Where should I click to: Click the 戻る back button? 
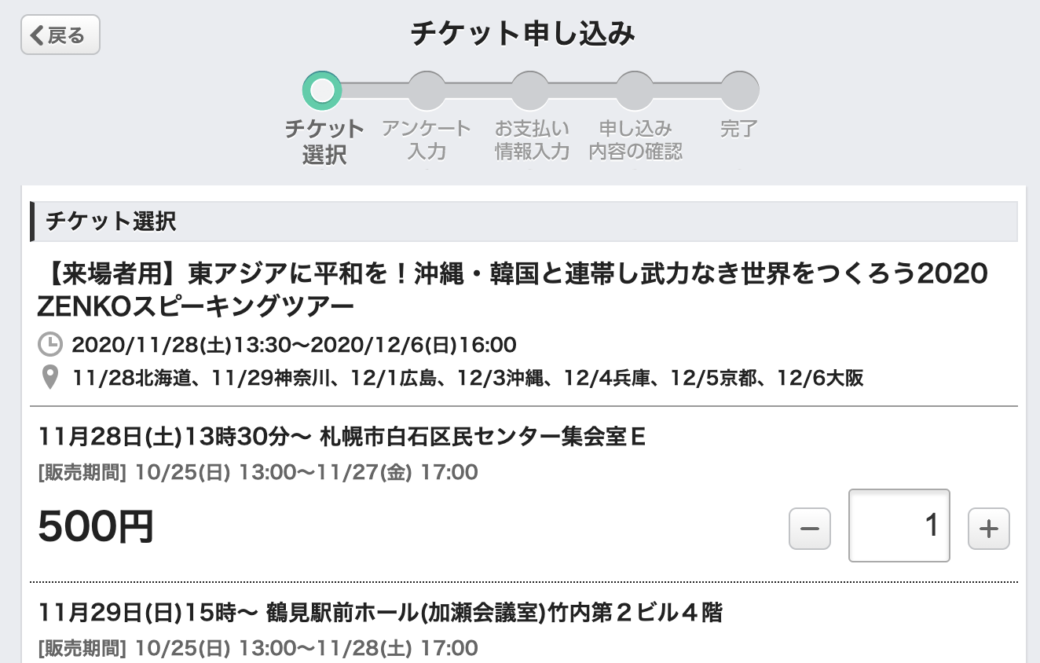click(60, 35)
